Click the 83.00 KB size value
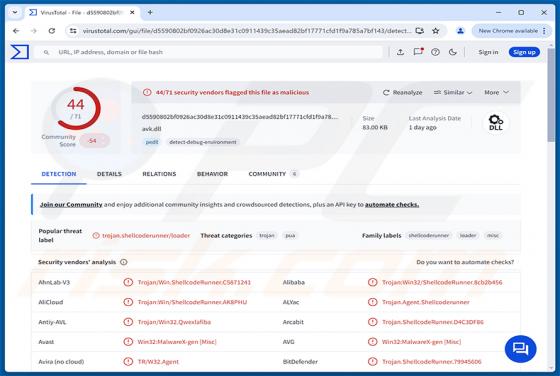The image size is (560, 376). 375,127
